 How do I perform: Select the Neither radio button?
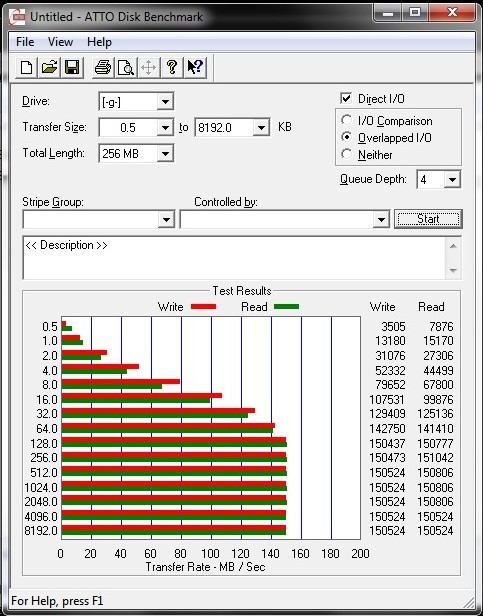point(346,154)
